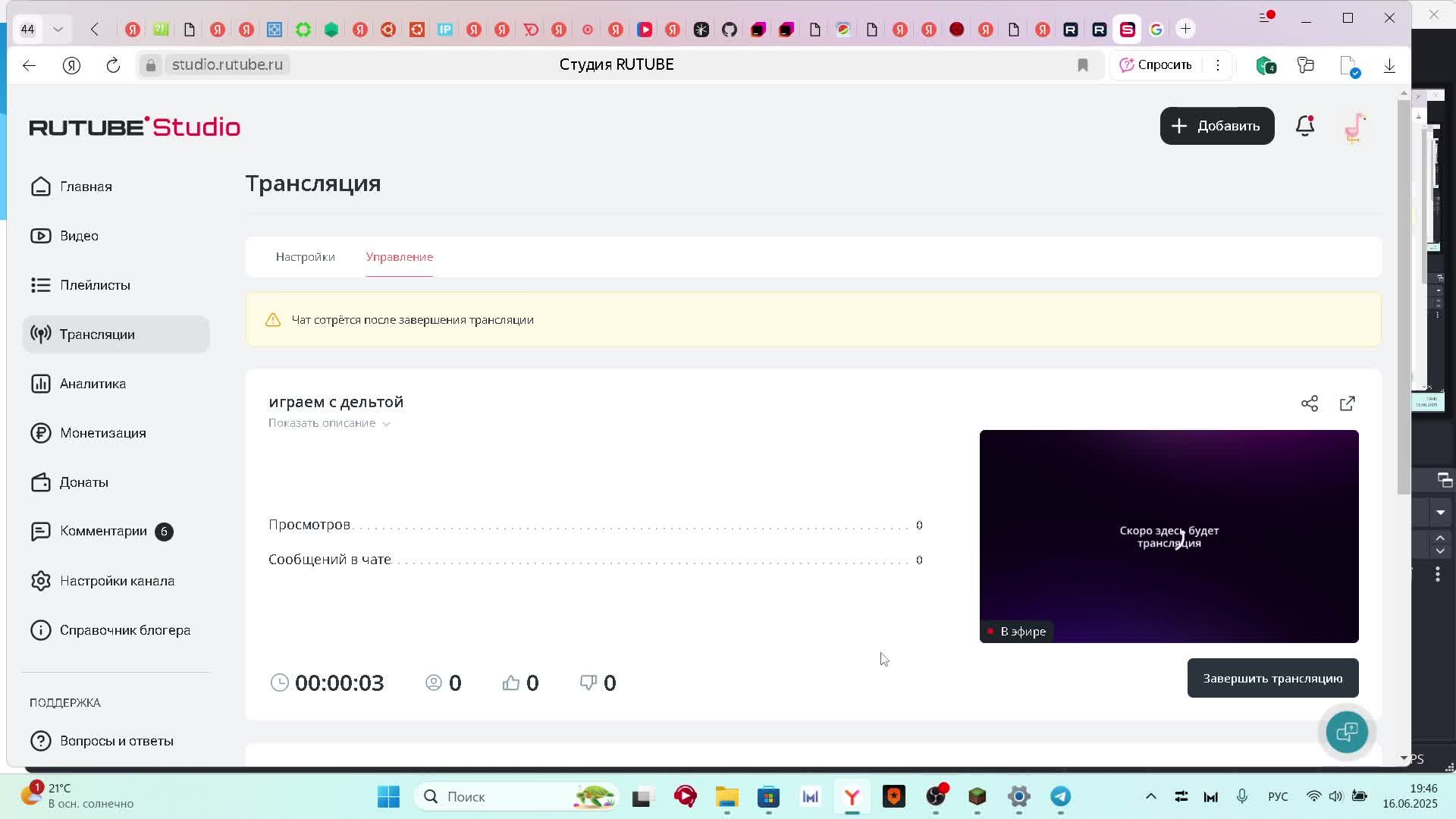The width and height of the screenshot is (1456, 819).
Task: Open the Монетизация section
Action: pyautogui.click(x=88, y=433)
